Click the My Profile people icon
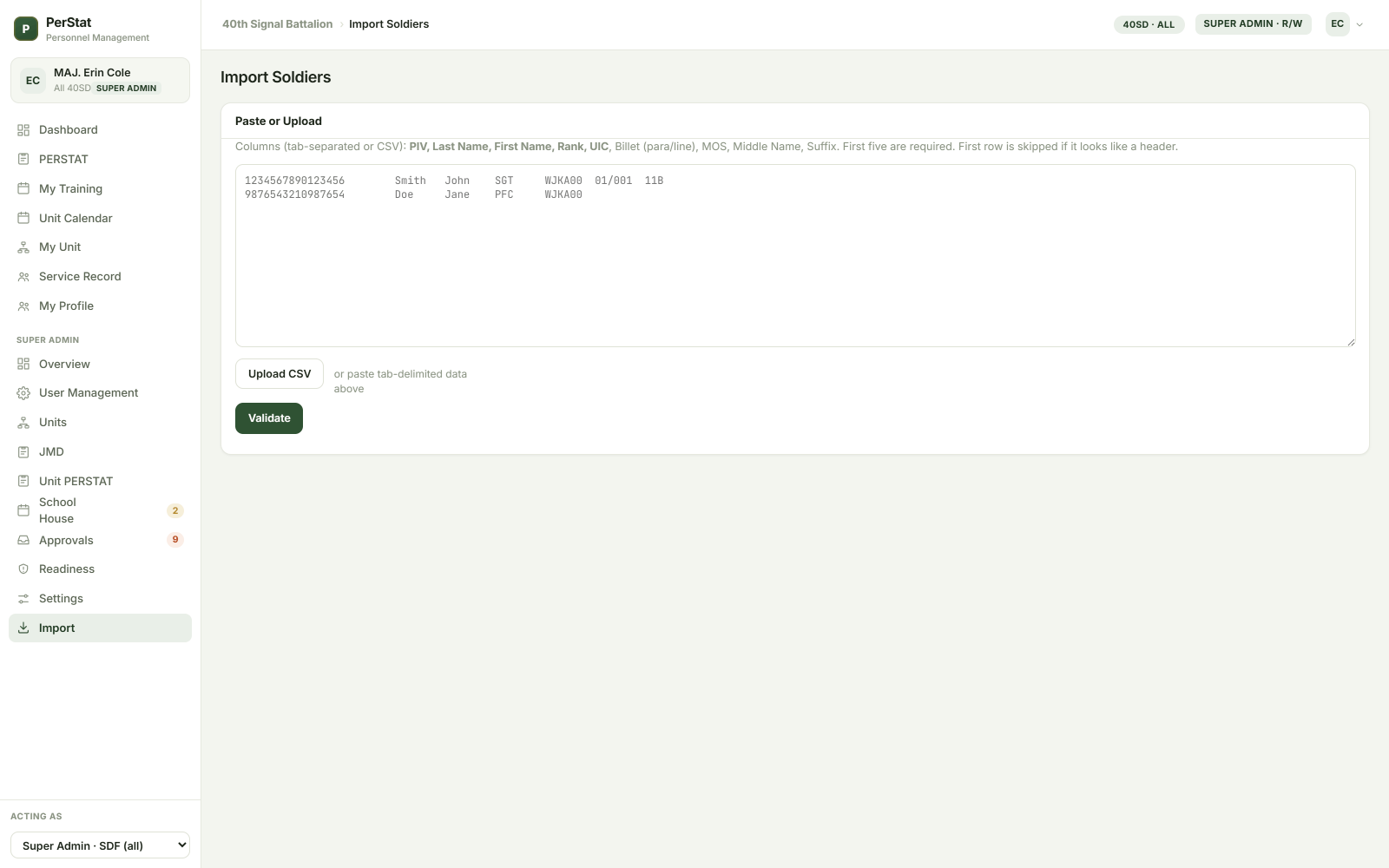 coord(23,306)
